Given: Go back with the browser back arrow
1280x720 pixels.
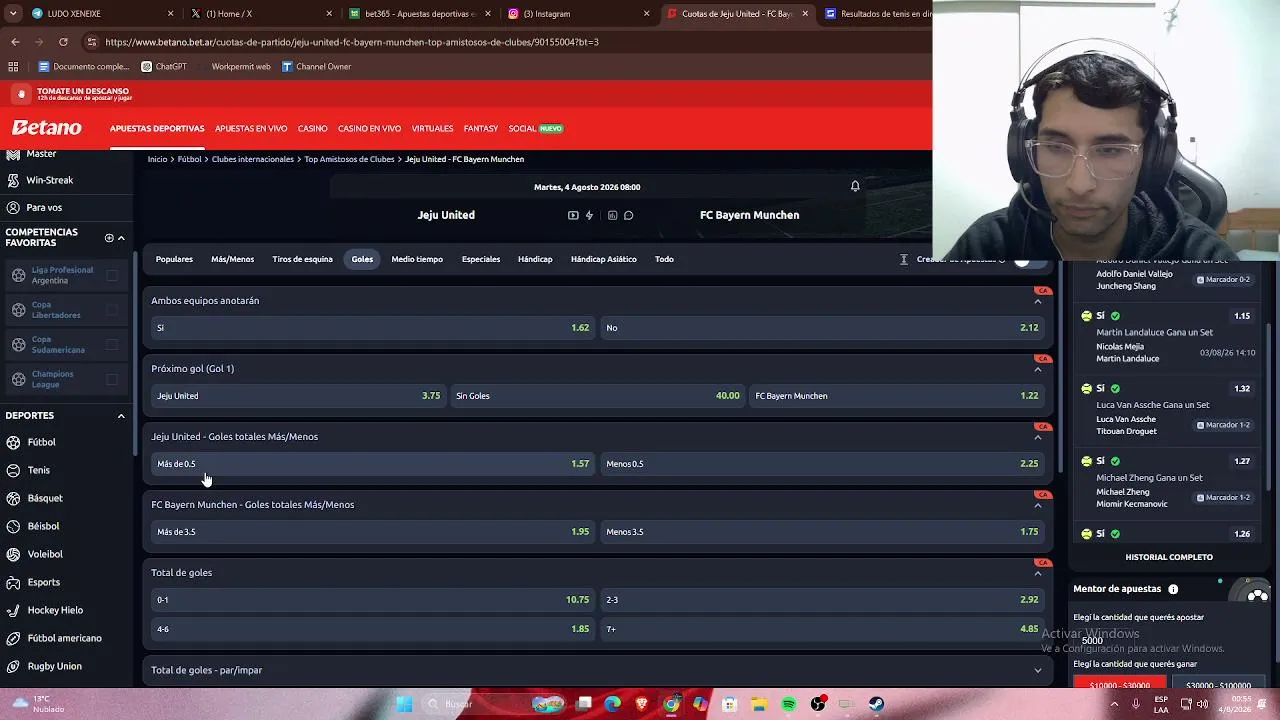Looking at the screenshot, I should 15,42.
